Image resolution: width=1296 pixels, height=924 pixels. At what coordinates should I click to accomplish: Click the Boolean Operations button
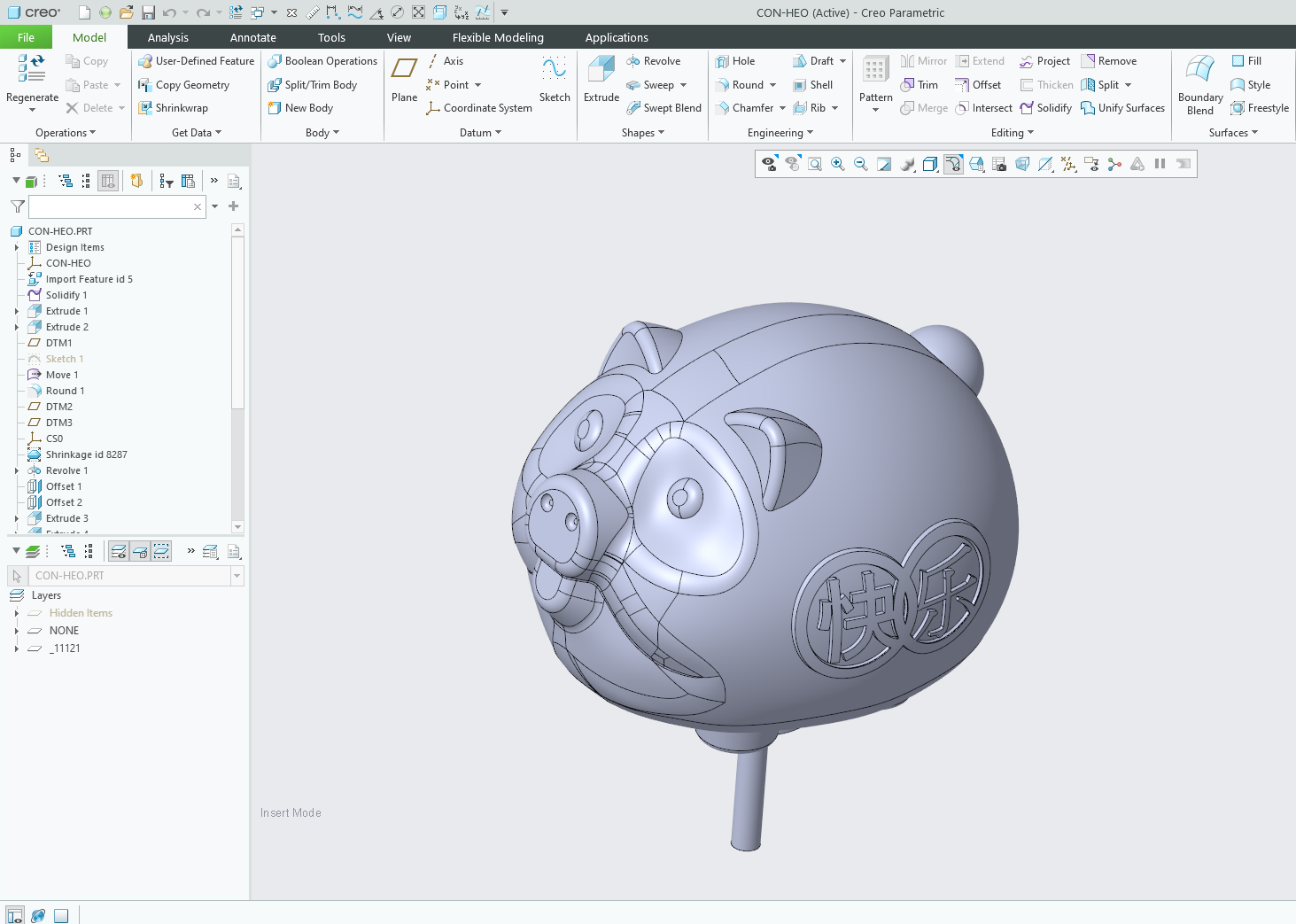click(322, 61)
